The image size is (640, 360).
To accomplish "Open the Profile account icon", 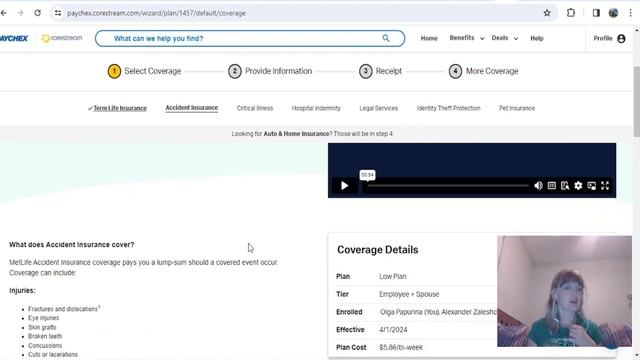I will pos(621,38).
